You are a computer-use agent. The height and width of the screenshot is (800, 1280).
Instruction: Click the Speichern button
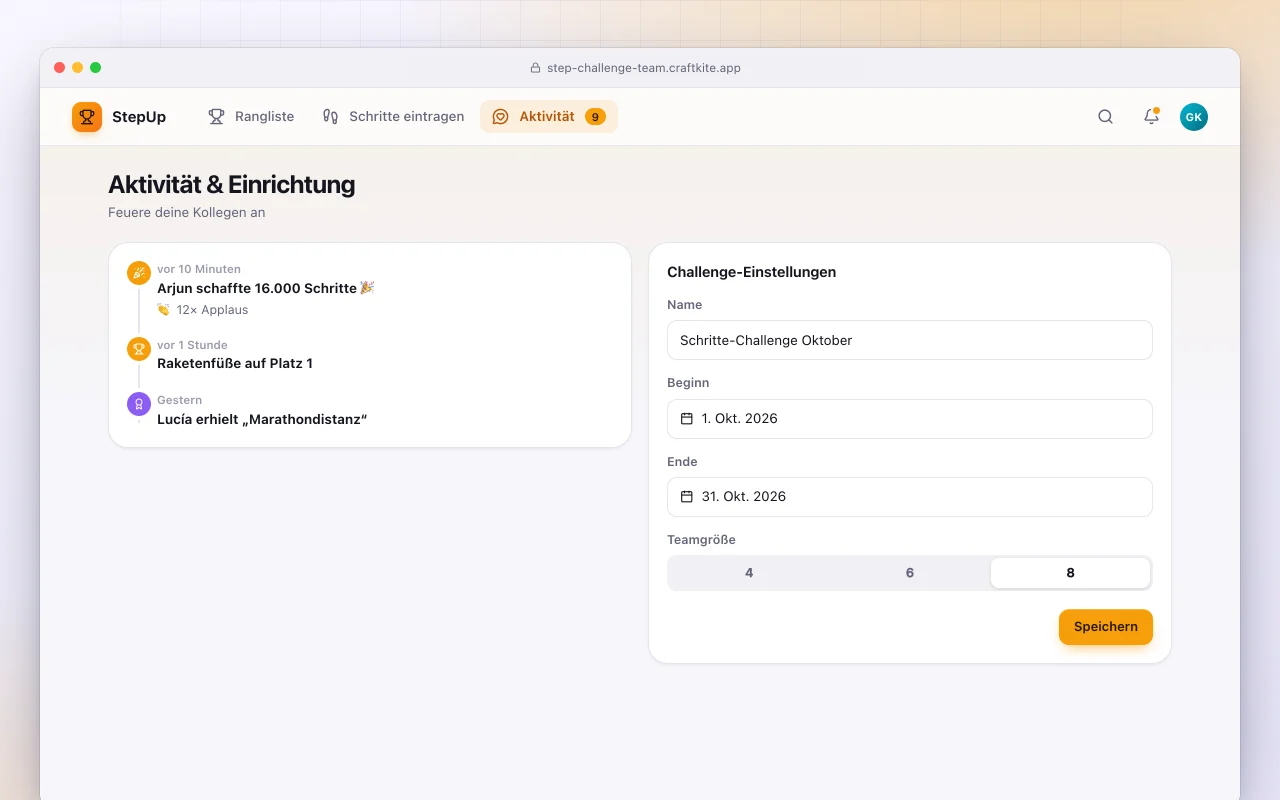pos(1106,627)
